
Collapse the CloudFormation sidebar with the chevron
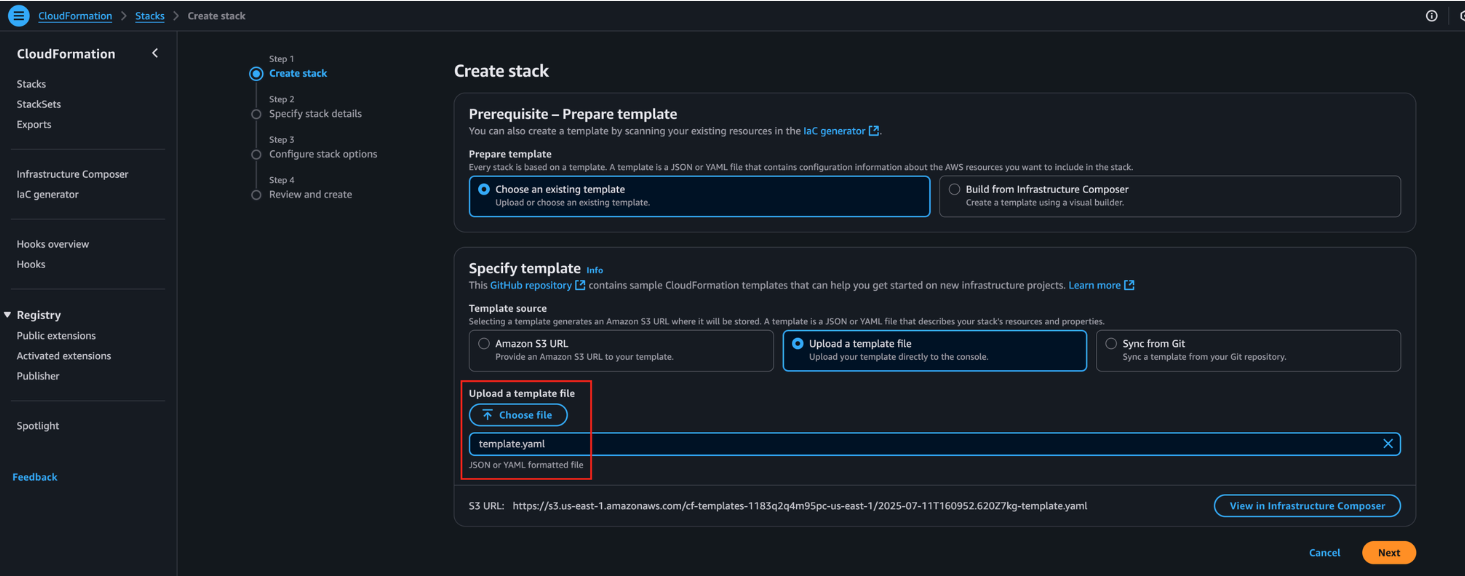coord(155,53)
